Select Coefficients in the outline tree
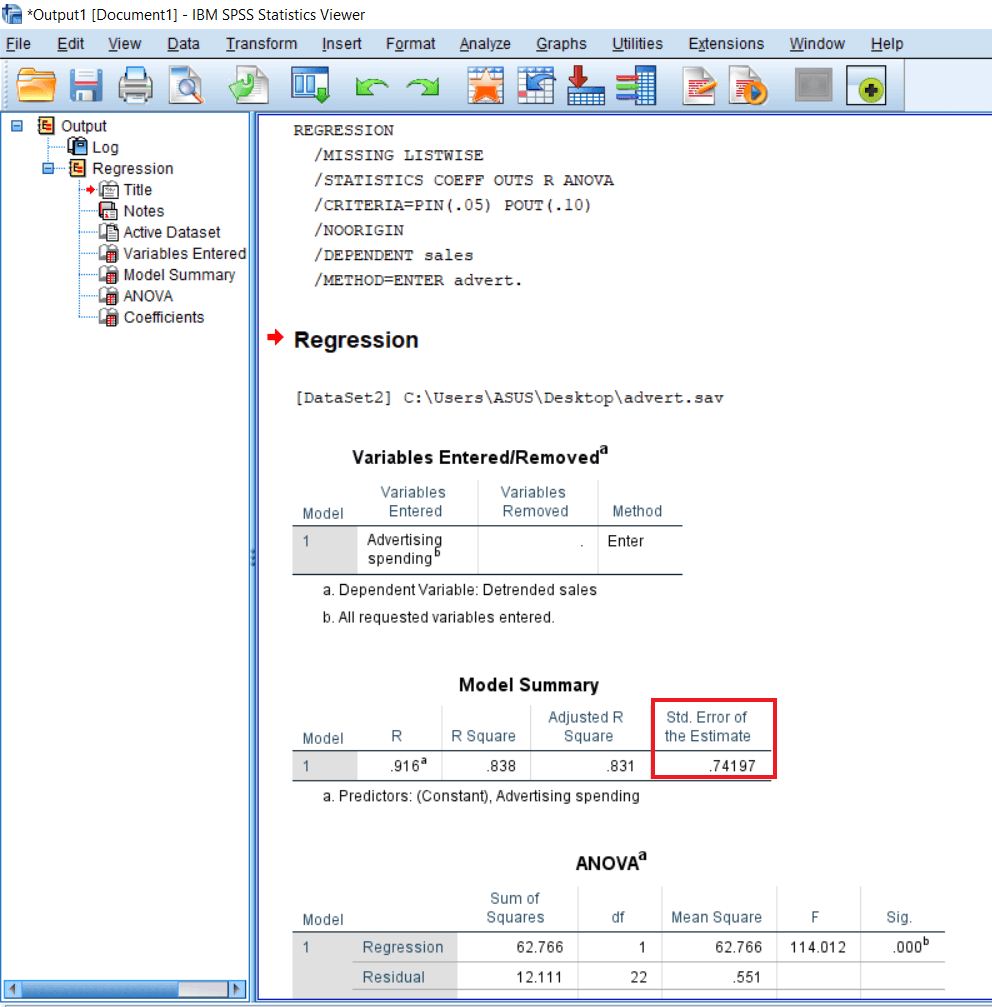992x1007 pixels. [163, 317]
